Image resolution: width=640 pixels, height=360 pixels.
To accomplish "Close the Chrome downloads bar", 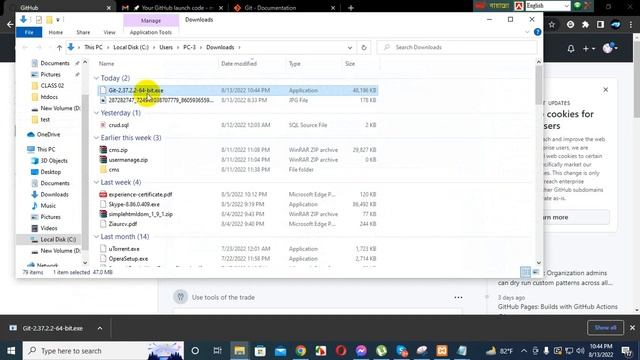I will click(632, 328).
